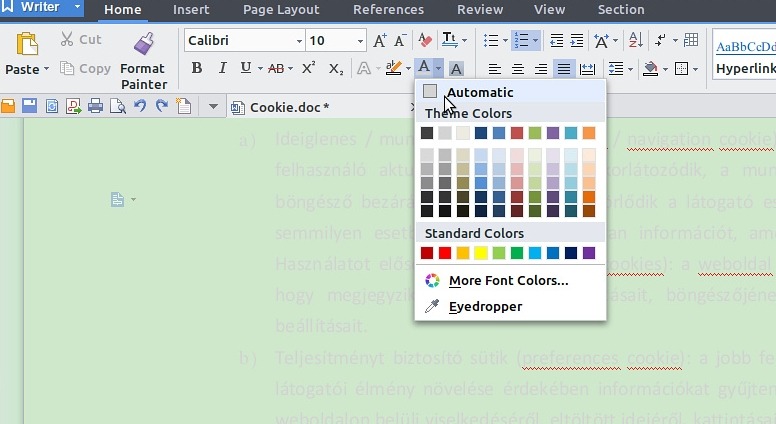The height and width of the screenshot is (424, 776).
Task: Click the print icon in quick toolbar
Action: (95, 107)
